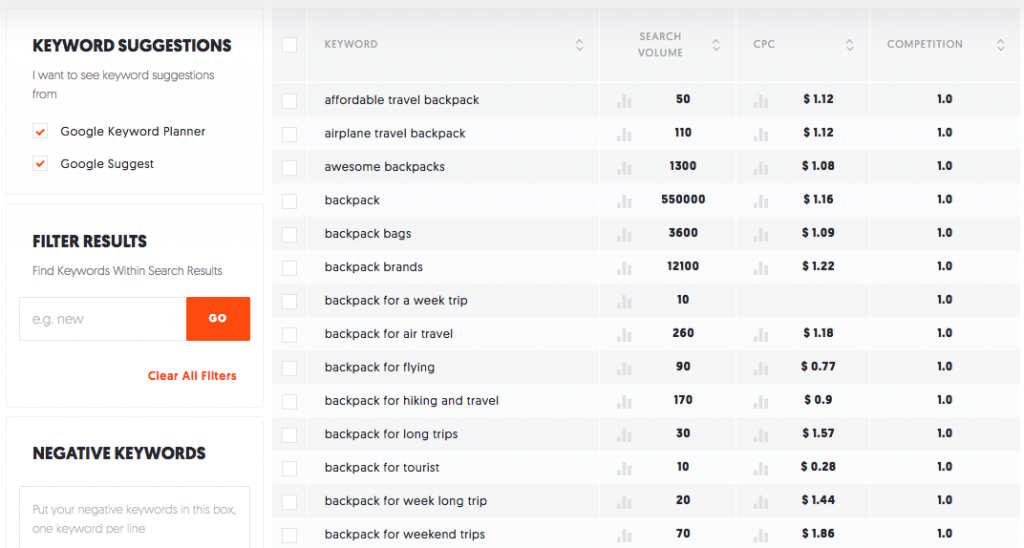Click keyword text backpack for air travel

pyautogui.click(x=389, y=334)
